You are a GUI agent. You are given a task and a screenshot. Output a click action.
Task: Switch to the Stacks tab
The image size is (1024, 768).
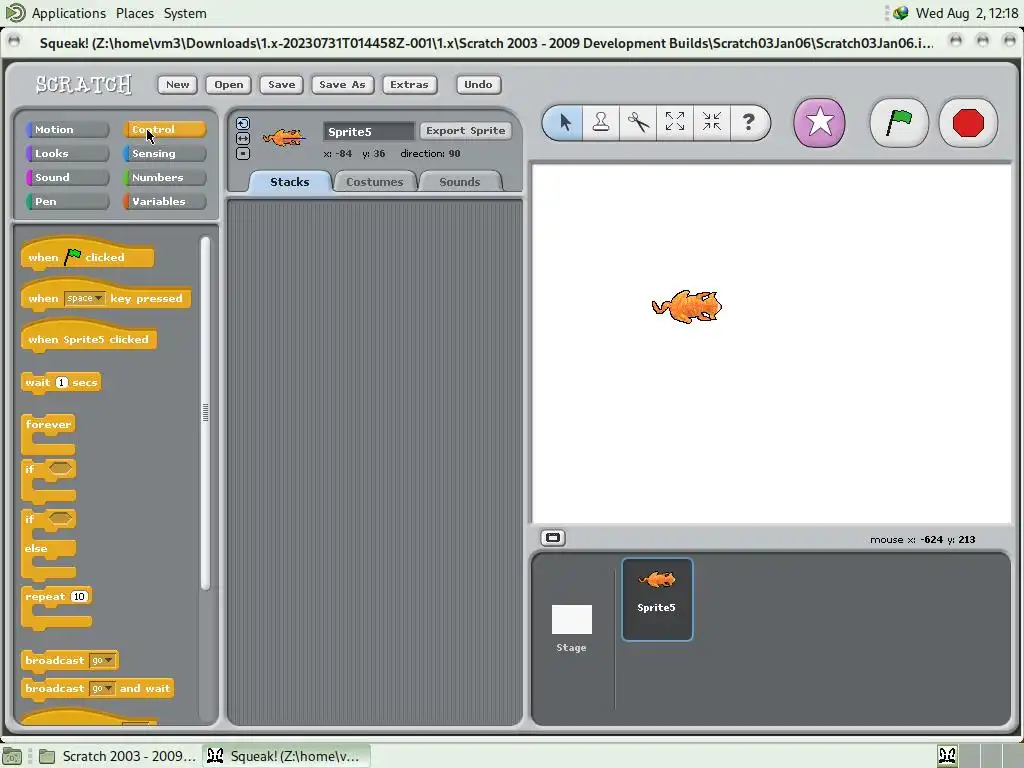tap(289, 182)
